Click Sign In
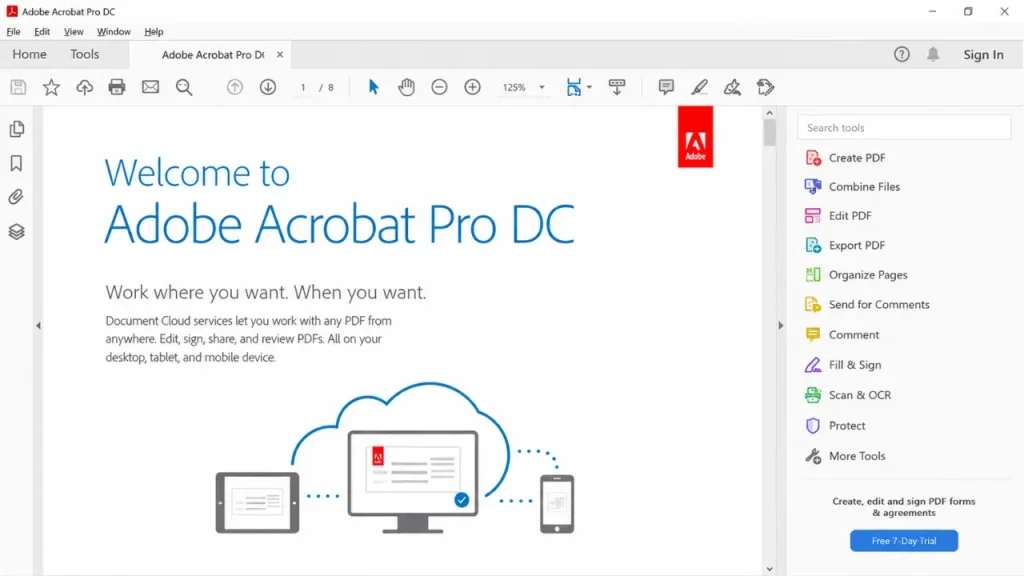Viewport: 1024px width, 576px height. 984,55
